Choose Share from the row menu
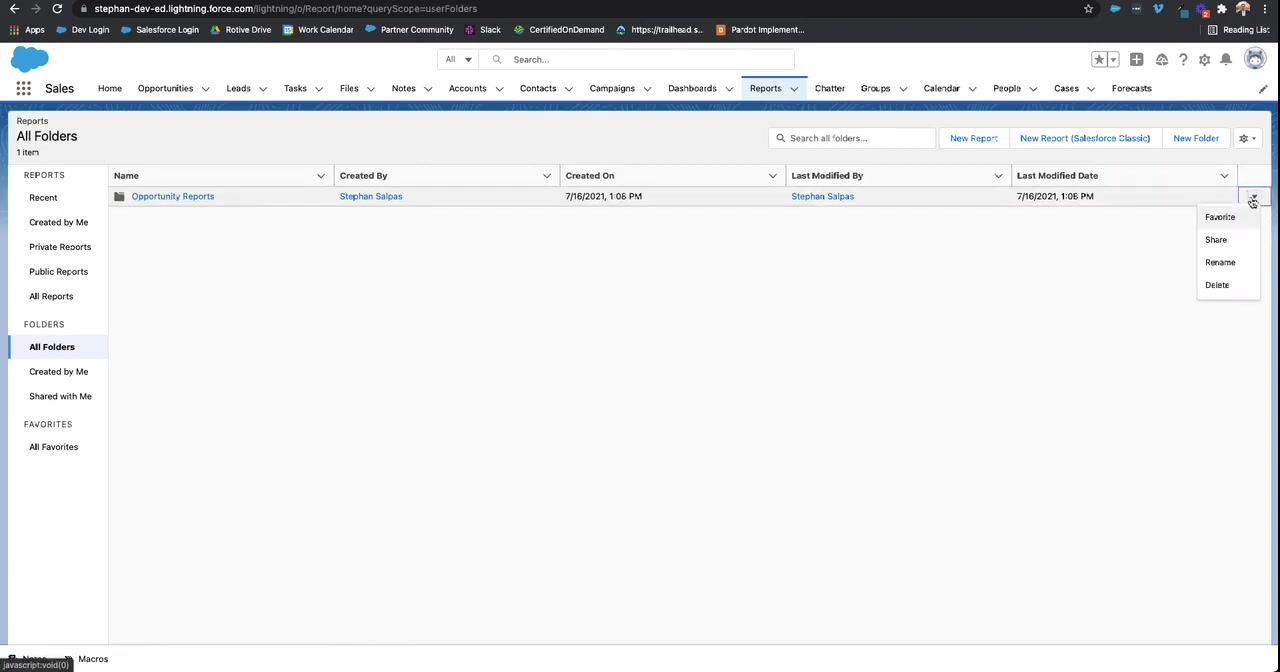This screenshot has width=1280, height=672. click(x=1228, y=240)
